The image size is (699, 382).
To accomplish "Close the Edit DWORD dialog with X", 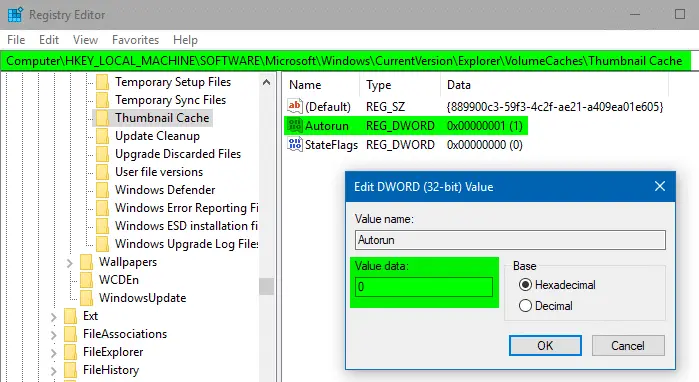I will click(x=660, y=186).
